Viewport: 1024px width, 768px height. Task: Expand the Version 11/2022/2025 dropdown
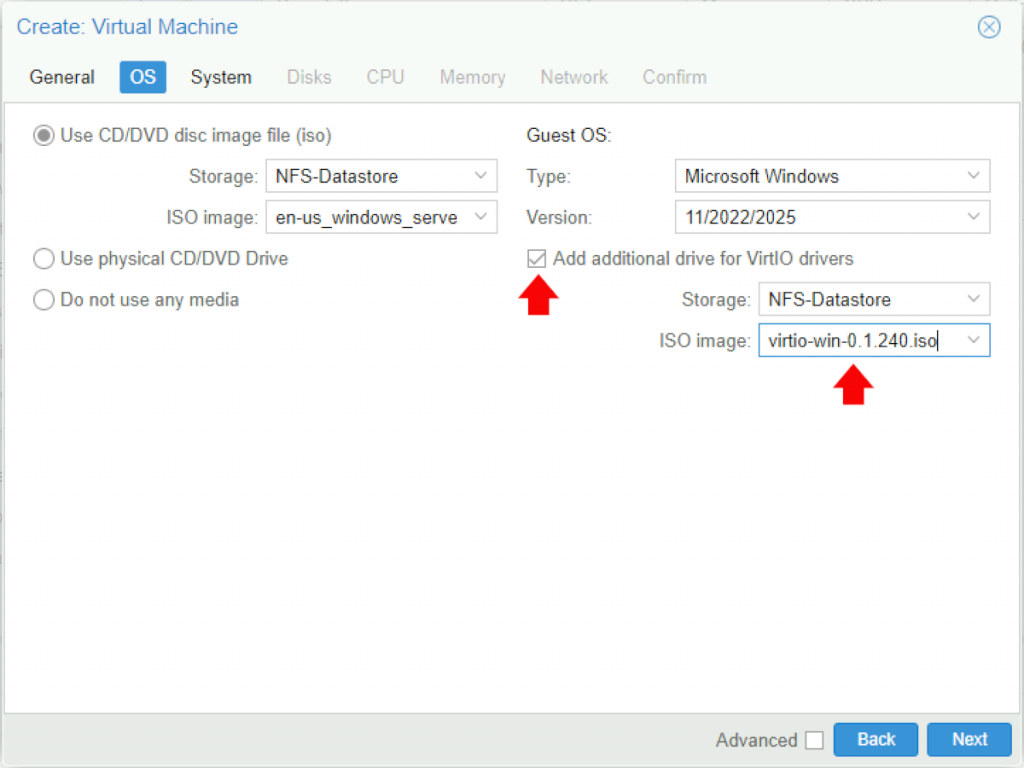tap(973, 217)
